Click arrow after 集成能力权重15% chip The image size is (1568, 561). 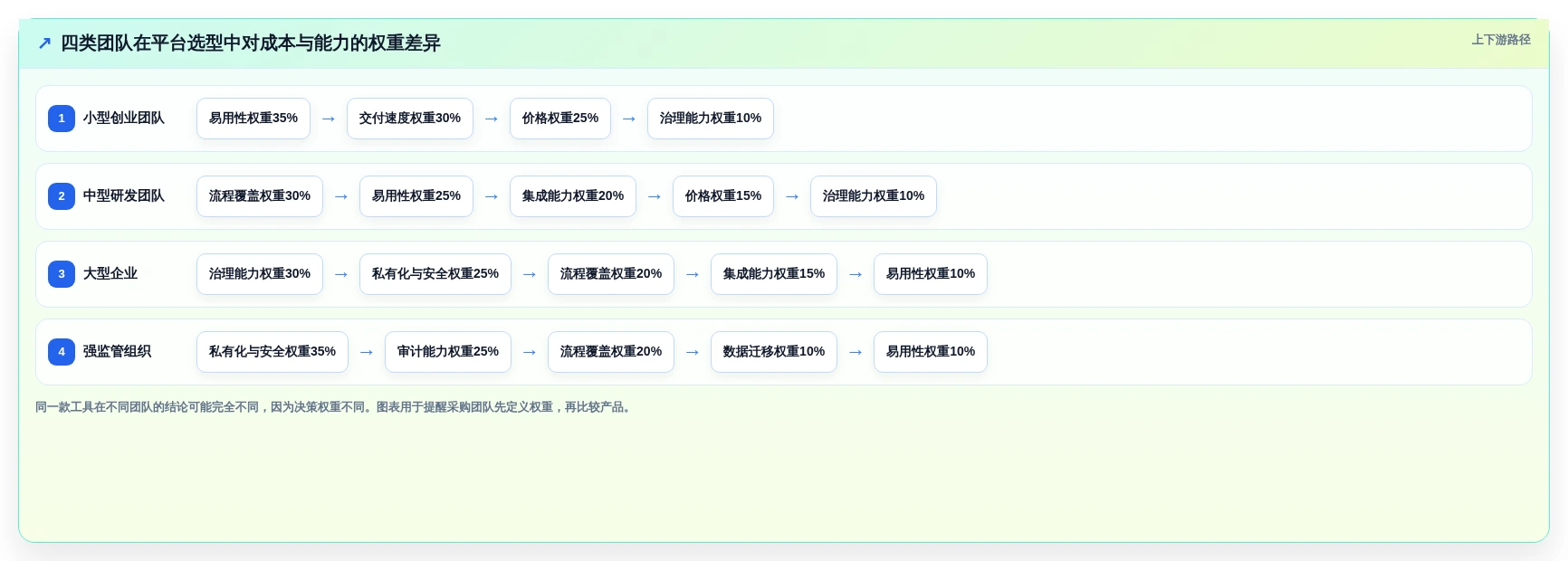pyautogui.click(x=856, y=274)
